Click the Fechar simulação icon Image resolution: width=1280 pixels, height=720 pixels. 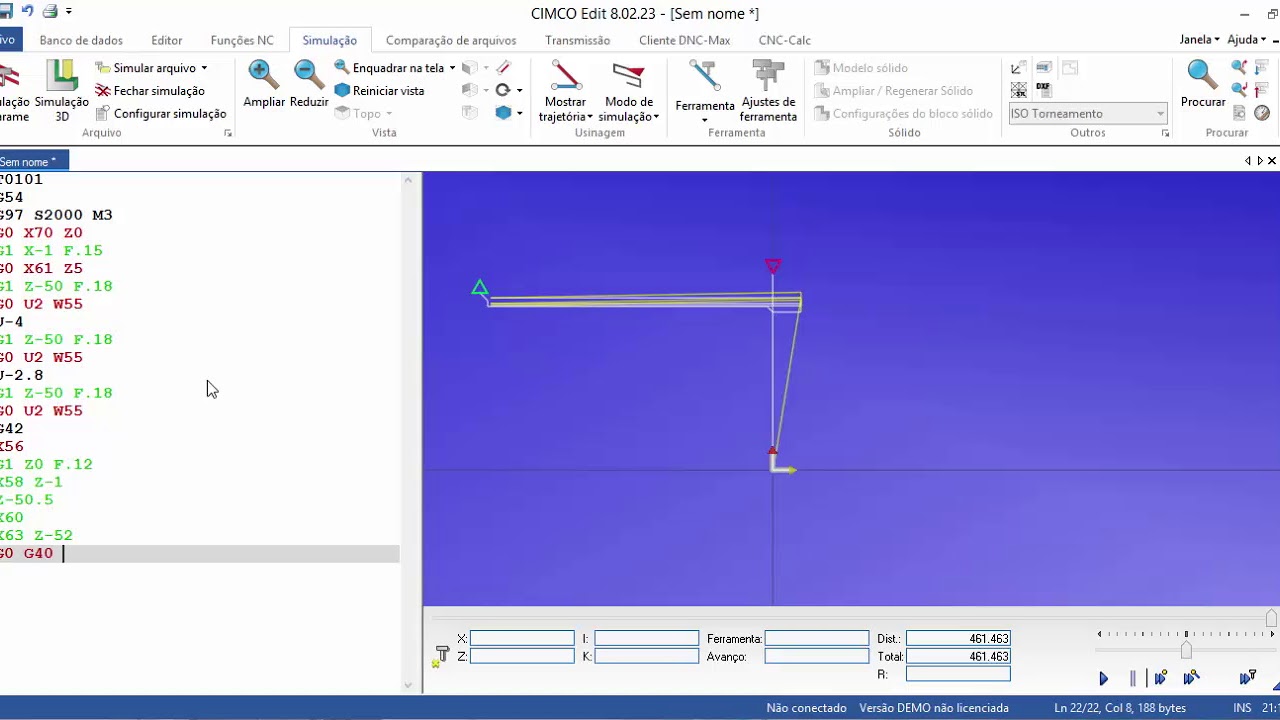102,91
